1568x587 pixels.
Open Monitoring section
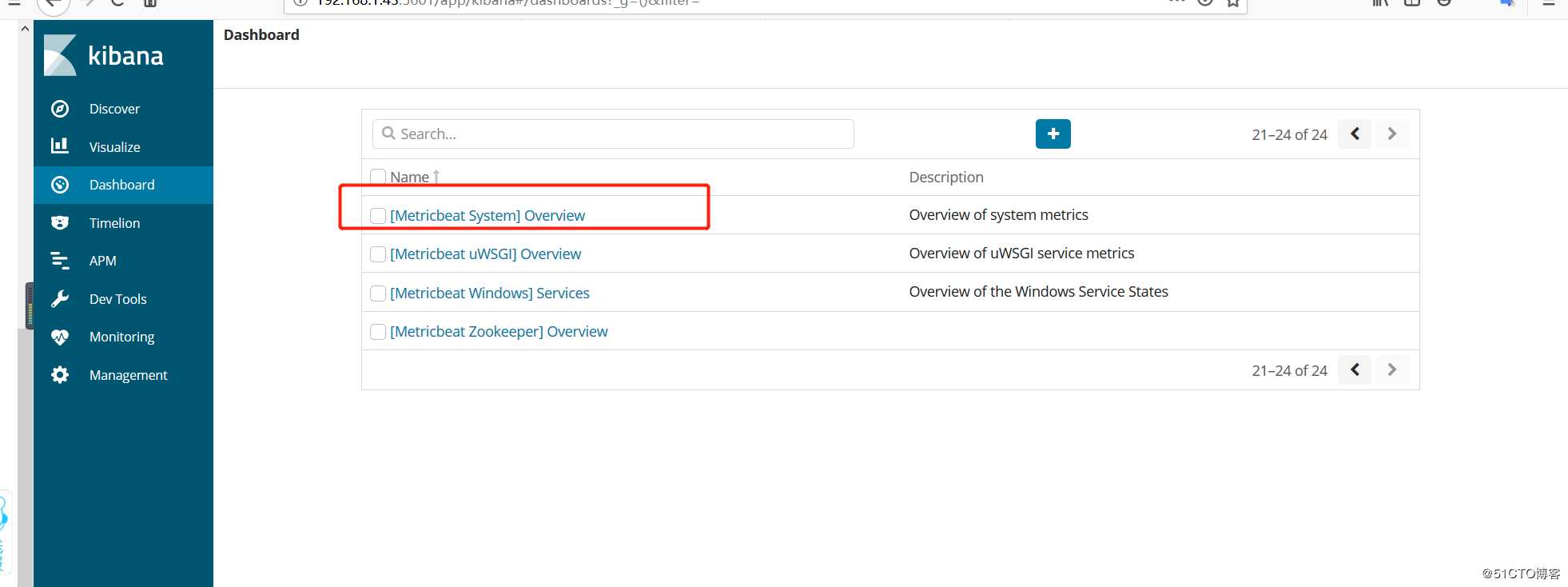coord(123,337)
